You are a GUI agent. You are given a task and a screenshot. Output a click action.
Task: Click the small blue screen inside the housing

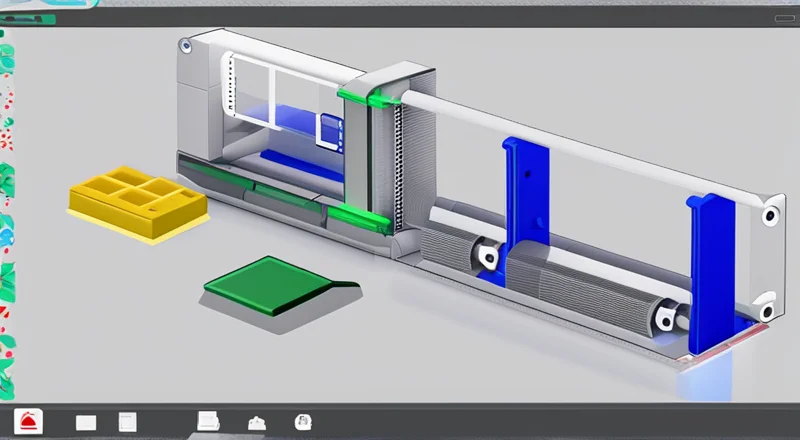pyautogui.click(x=330, y=130)
